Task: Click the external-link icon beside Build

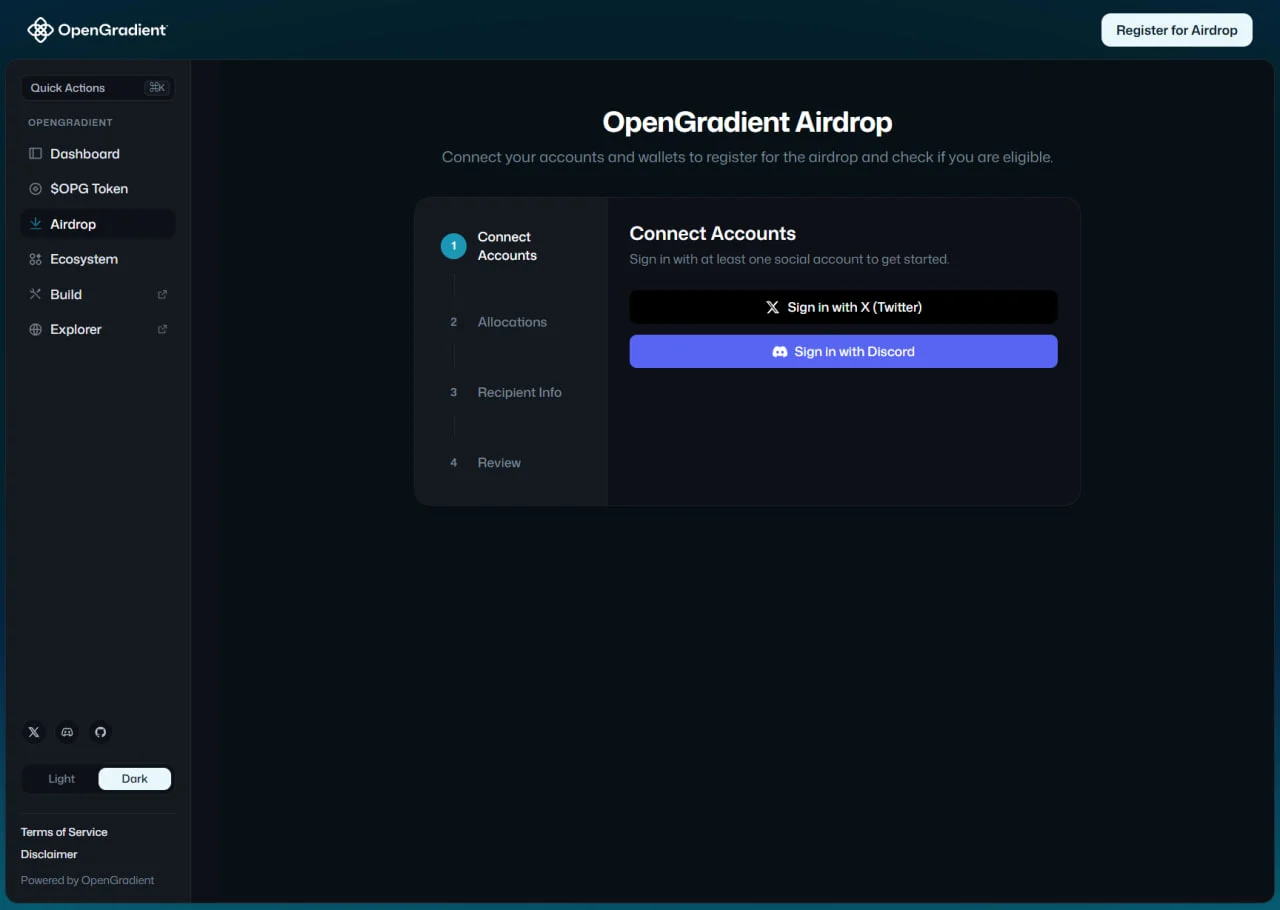Action: (x=162, y=294)
